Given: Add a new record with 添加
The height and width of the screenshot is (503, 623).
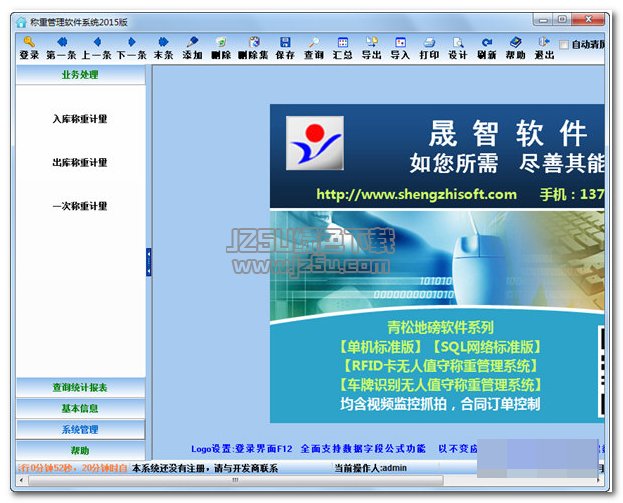Looking at the screenshot, I should 192,48.
